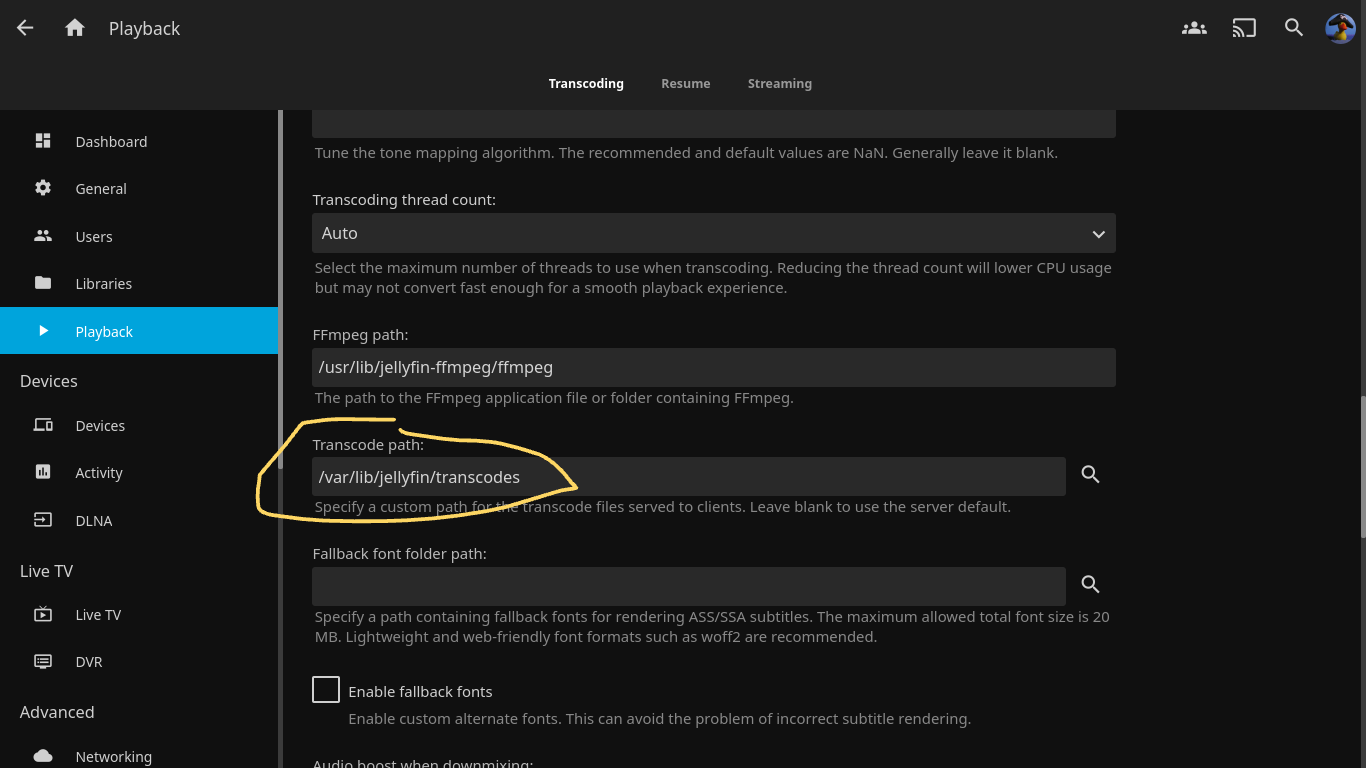Select the Transcoding tab
This screenshot has height=768, width=1366.
click(586, 84)
